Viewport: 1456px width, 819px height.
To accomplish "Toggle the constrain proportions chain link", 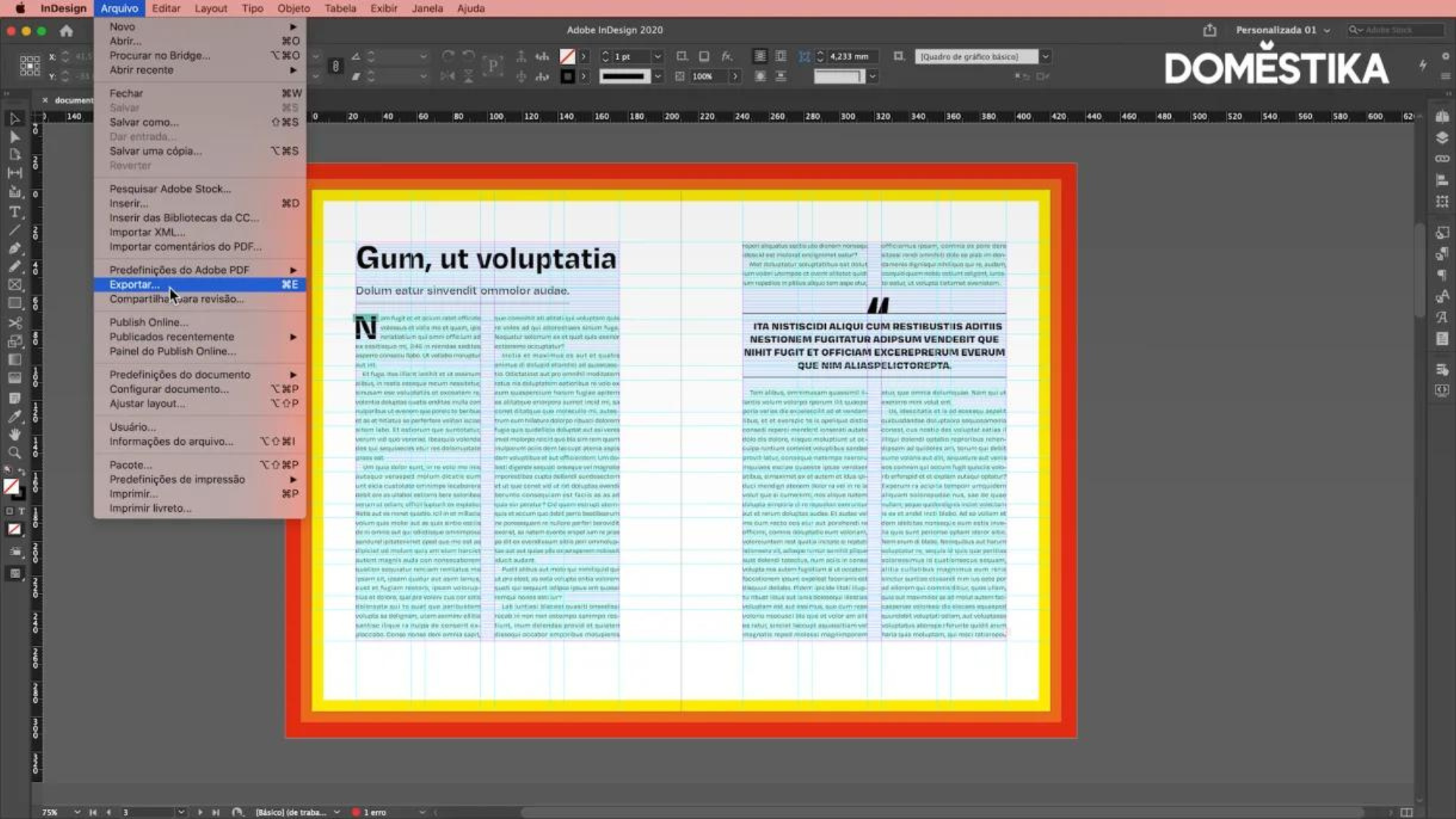I will click(335, 66).
